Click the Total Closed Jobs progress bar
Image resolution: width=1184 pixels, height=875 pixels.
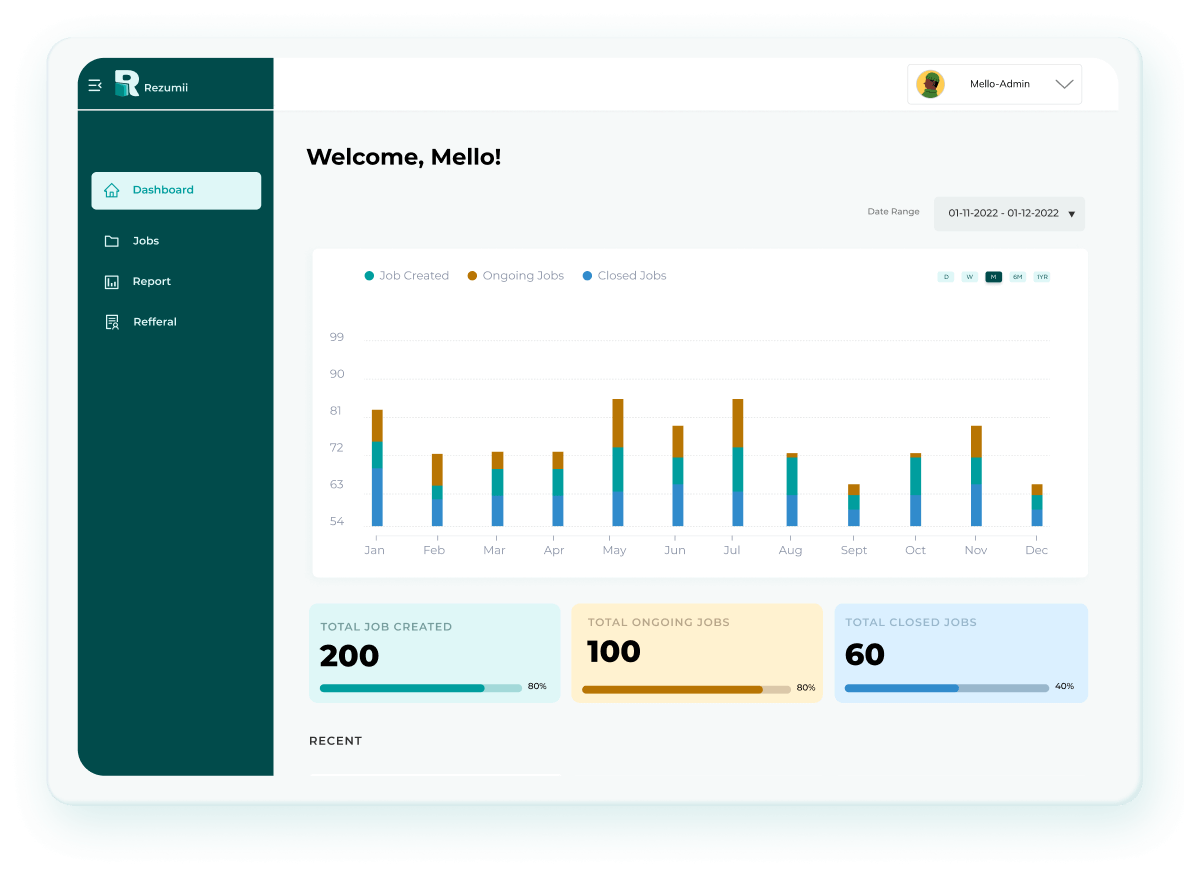tap(946, 688)
